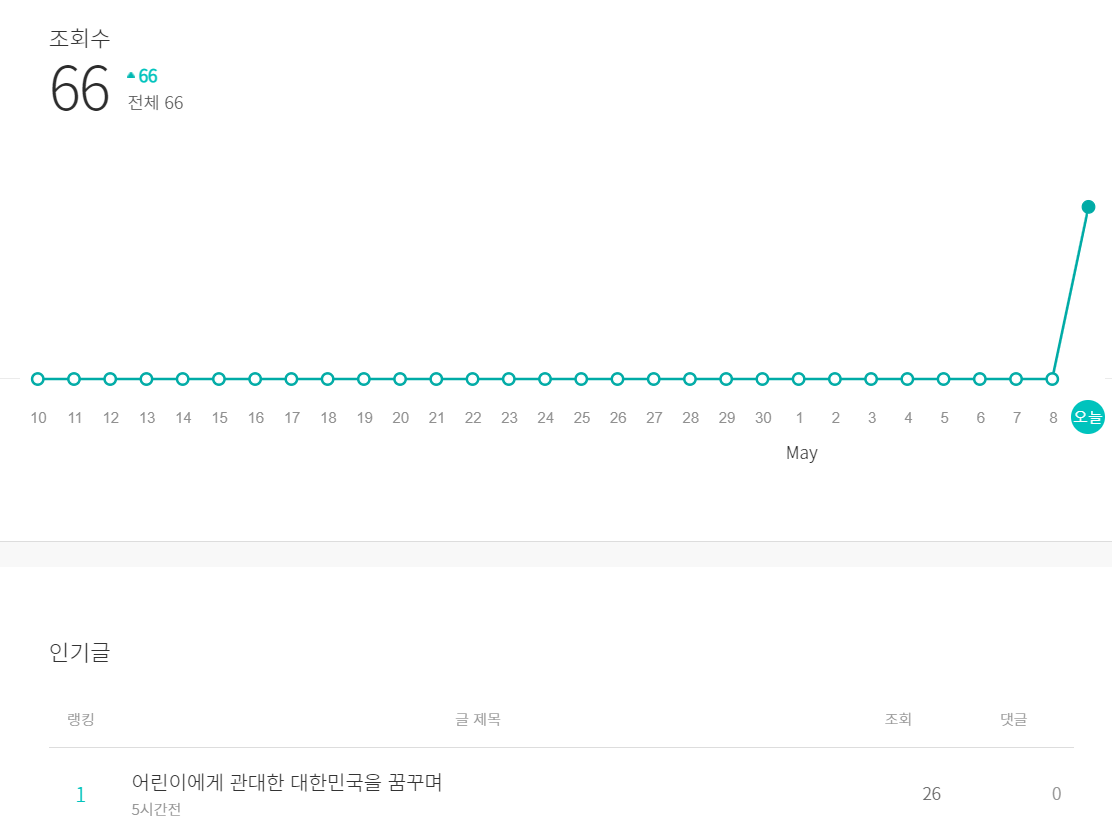Click the April 25 data point circle
The width and height of the screenshot is (1112, 840).
[x=581, y=378]
